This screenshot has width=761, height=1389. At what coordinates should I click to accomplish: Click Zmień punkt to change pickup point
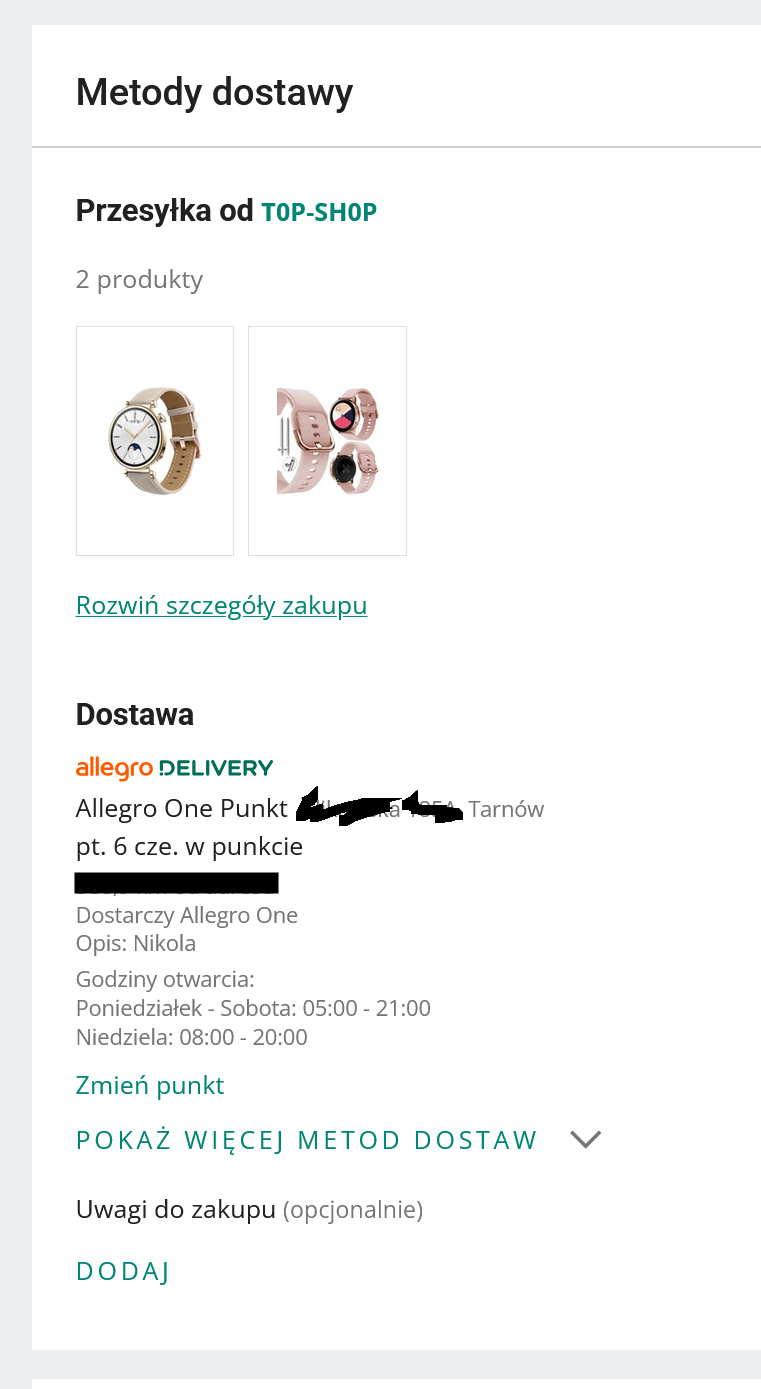pyautogui.click(x=150, y=1085)
